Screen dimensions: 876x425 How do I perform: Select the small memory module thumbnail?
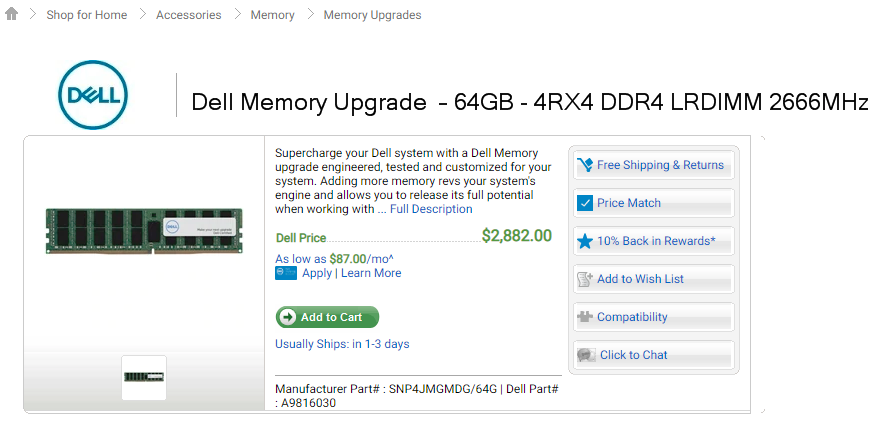pos(144,377)
